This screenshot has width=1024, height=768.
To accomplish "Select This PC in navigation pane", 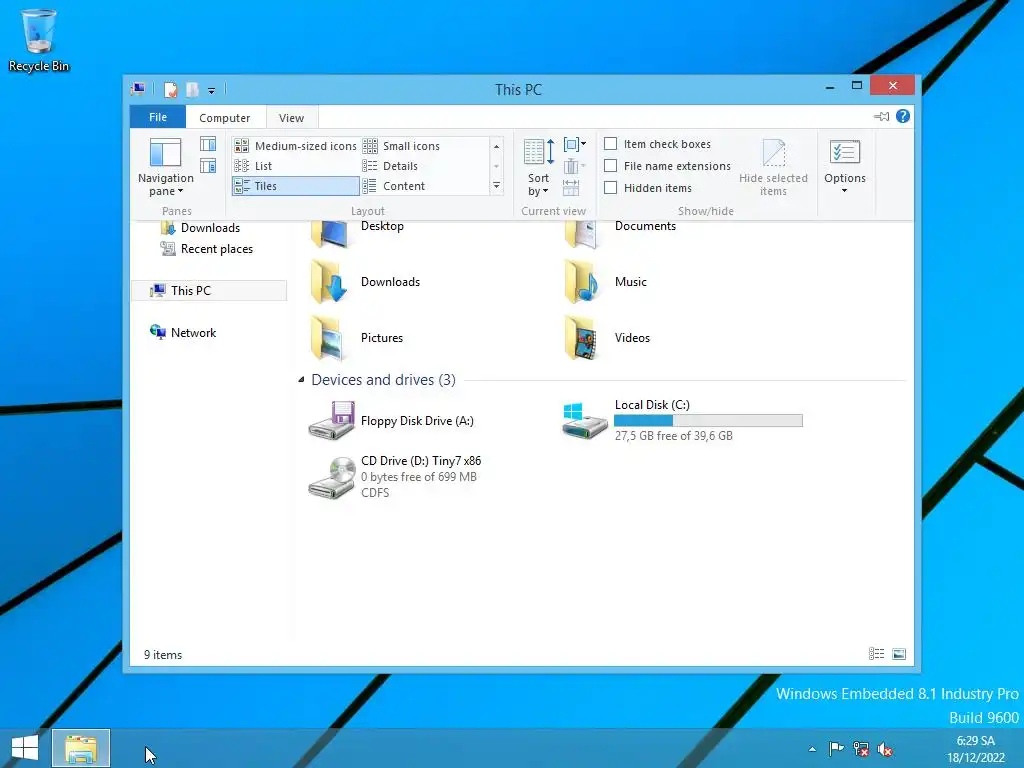I will [209, 291].
